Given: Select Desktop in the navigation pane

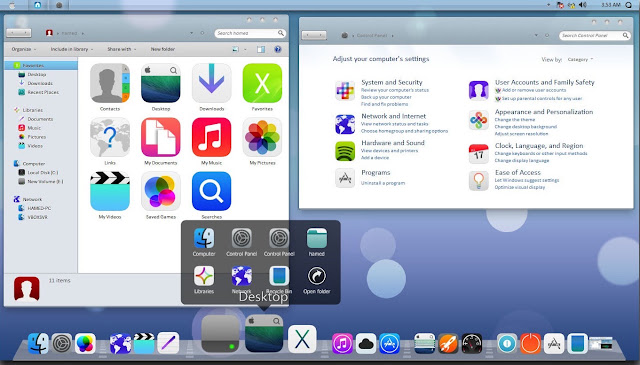Looking at the screenshot, I should [36, 74].
